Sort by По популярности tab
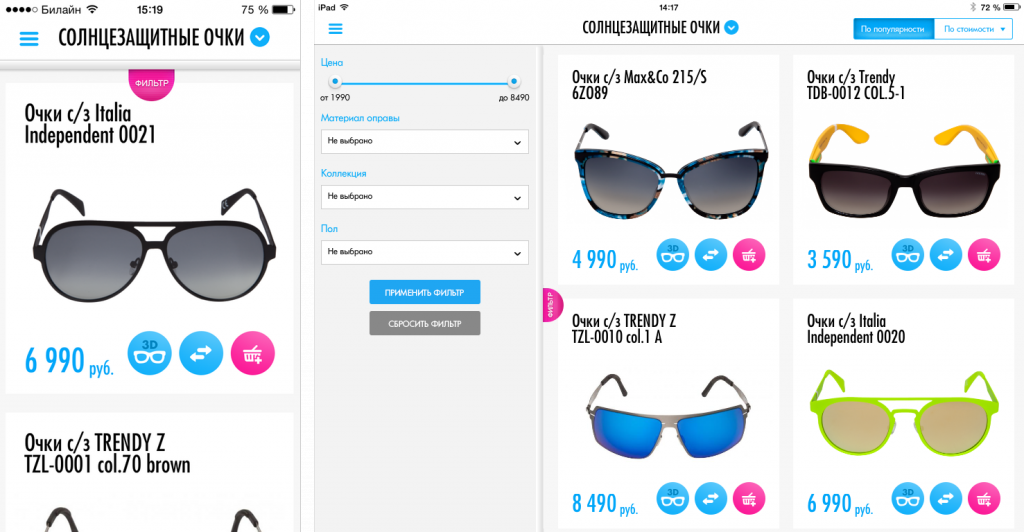The height and width of the screenshot is (532, 1024). (x=893, y=29)
